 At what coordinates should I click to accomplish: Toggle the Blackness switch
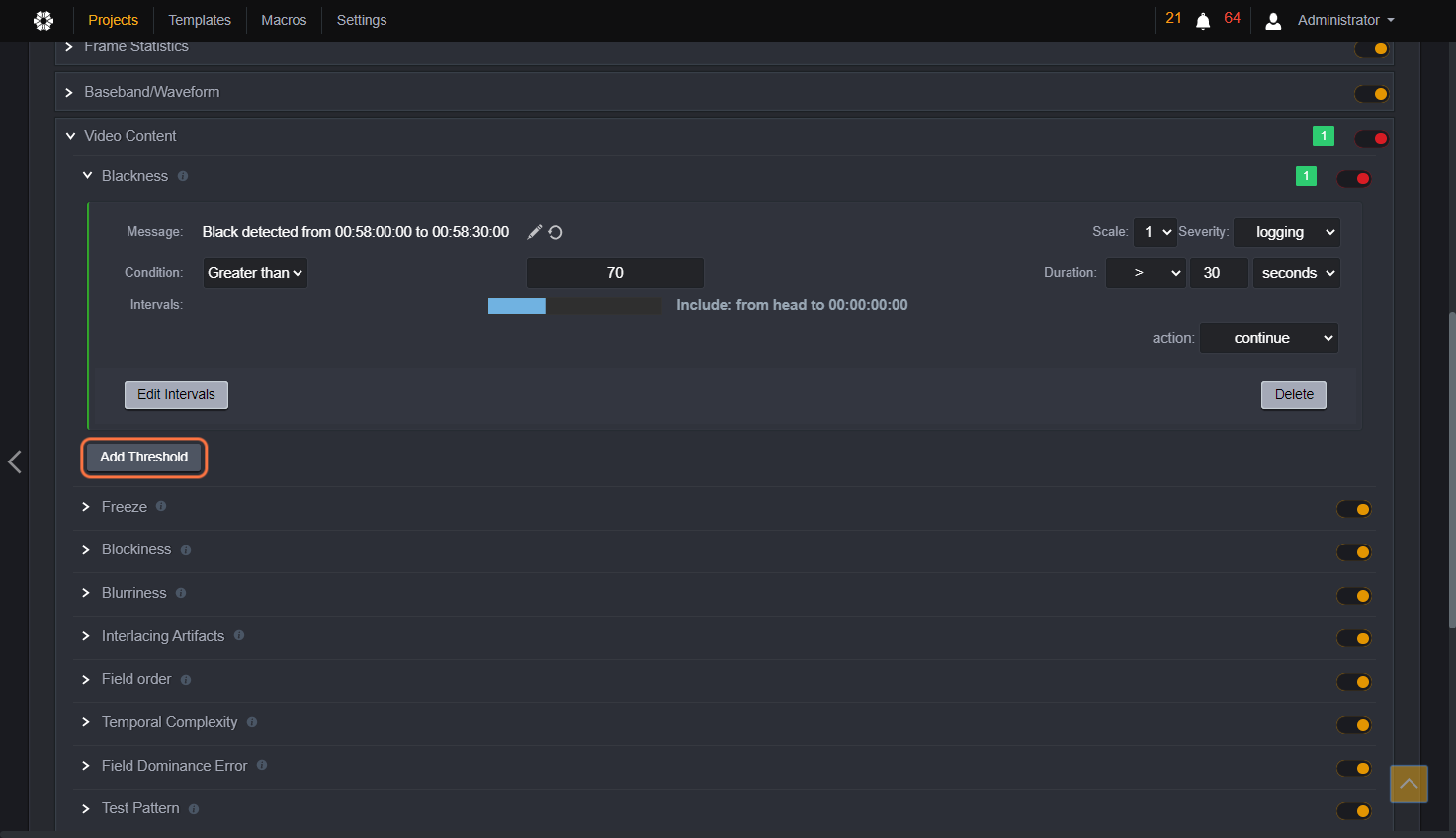(x=1353, y=179)
